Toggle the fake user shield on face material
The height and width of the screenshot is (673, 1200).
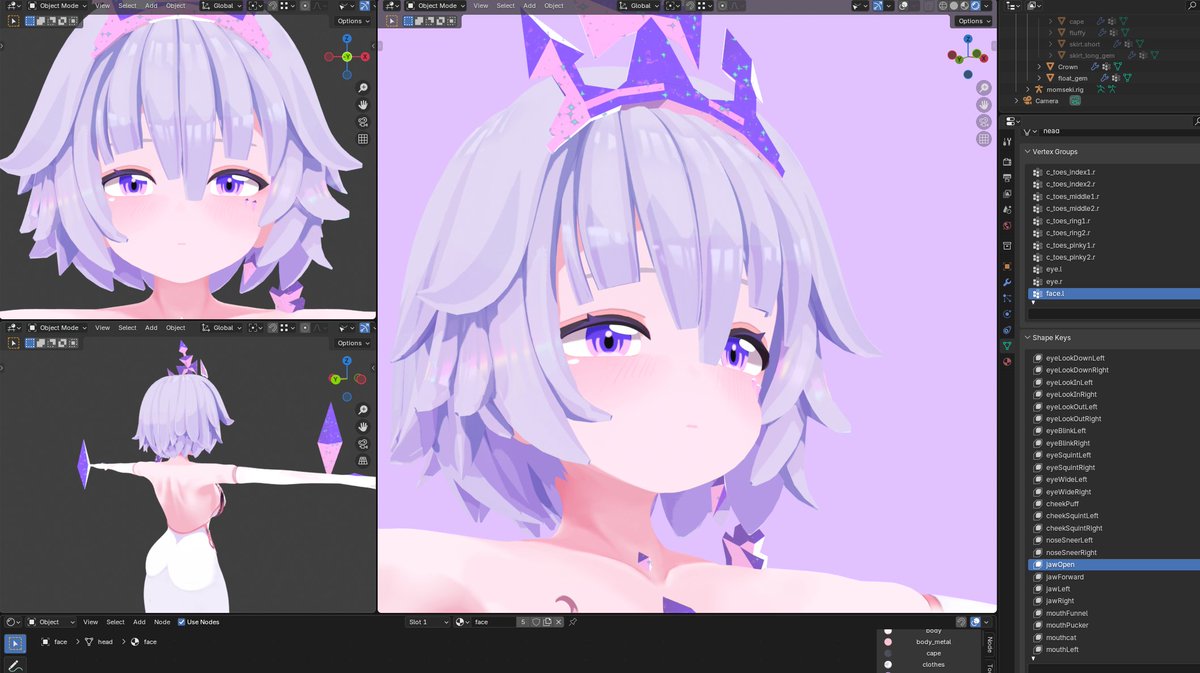(x=536, y=622)
